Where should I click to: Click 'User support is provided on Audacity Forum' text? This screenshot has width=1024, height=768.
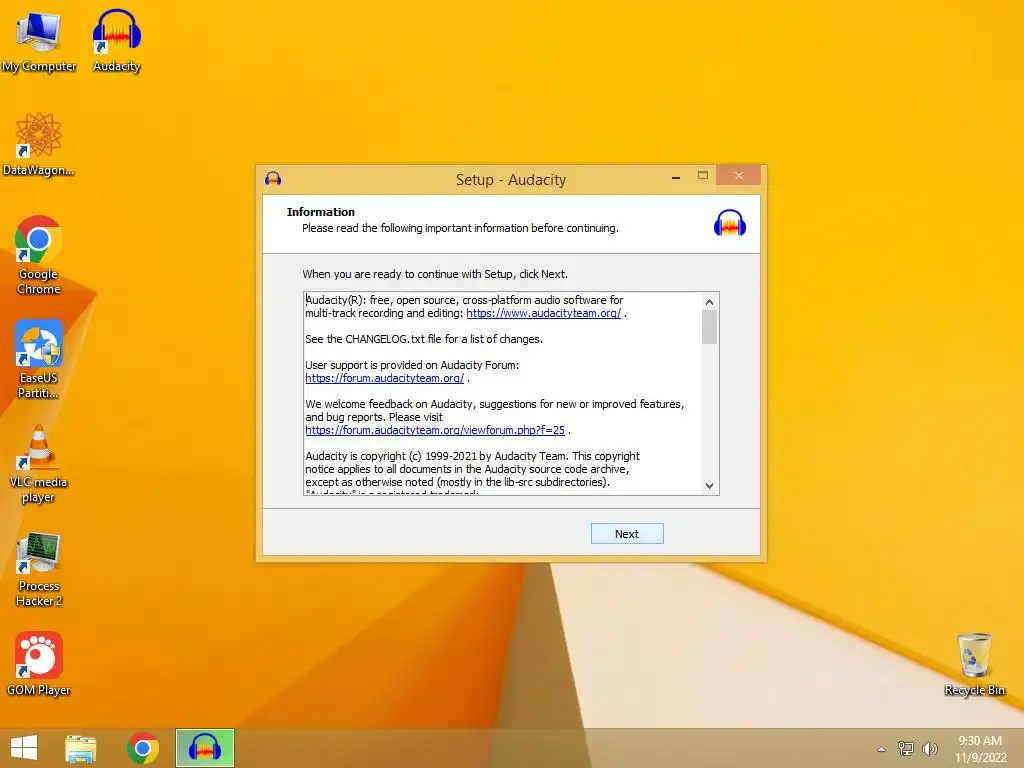[412, 365]
